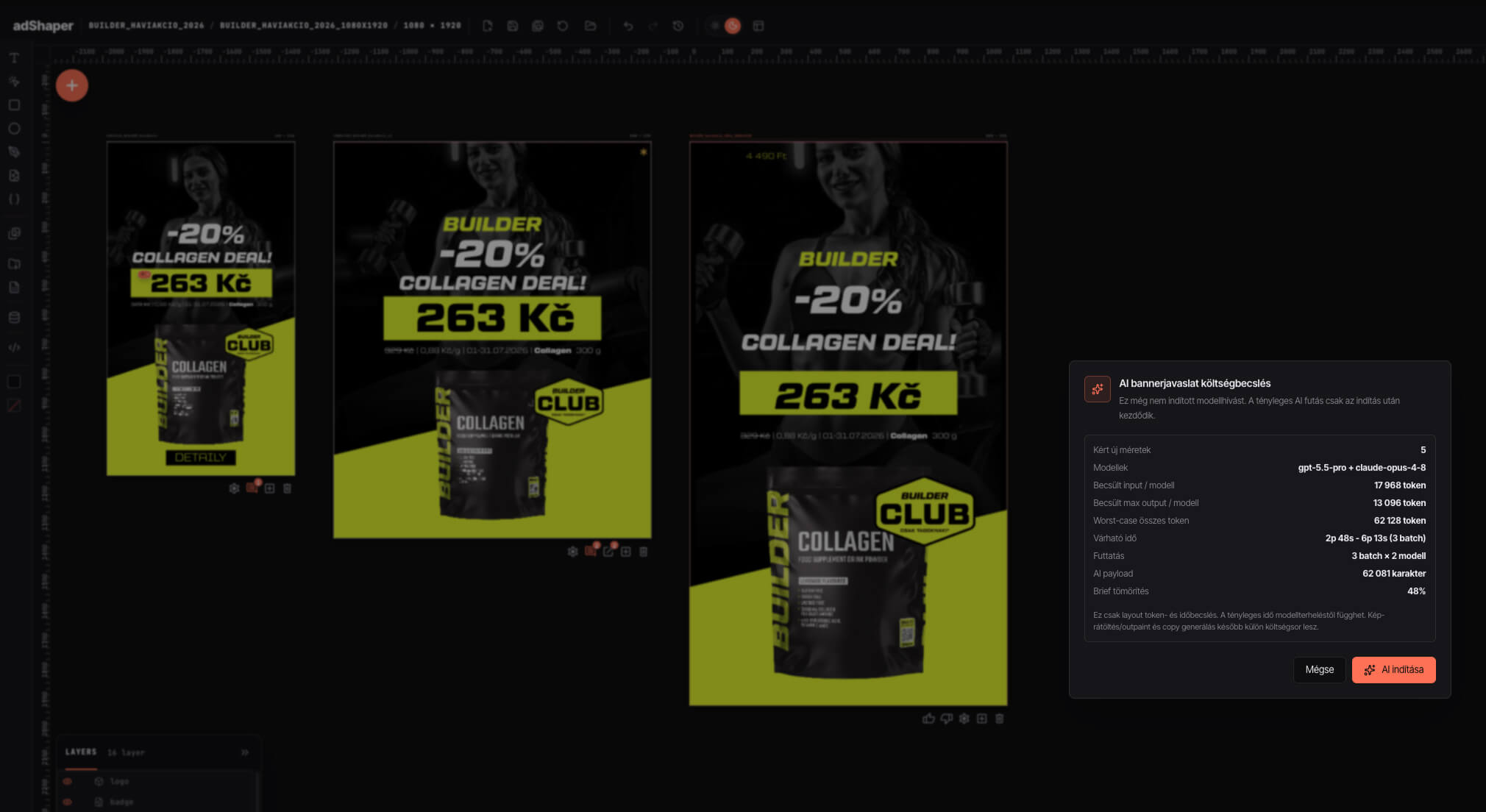1486x812 pixels.
Task: Select the Layers tab
Action: point(81,752)
